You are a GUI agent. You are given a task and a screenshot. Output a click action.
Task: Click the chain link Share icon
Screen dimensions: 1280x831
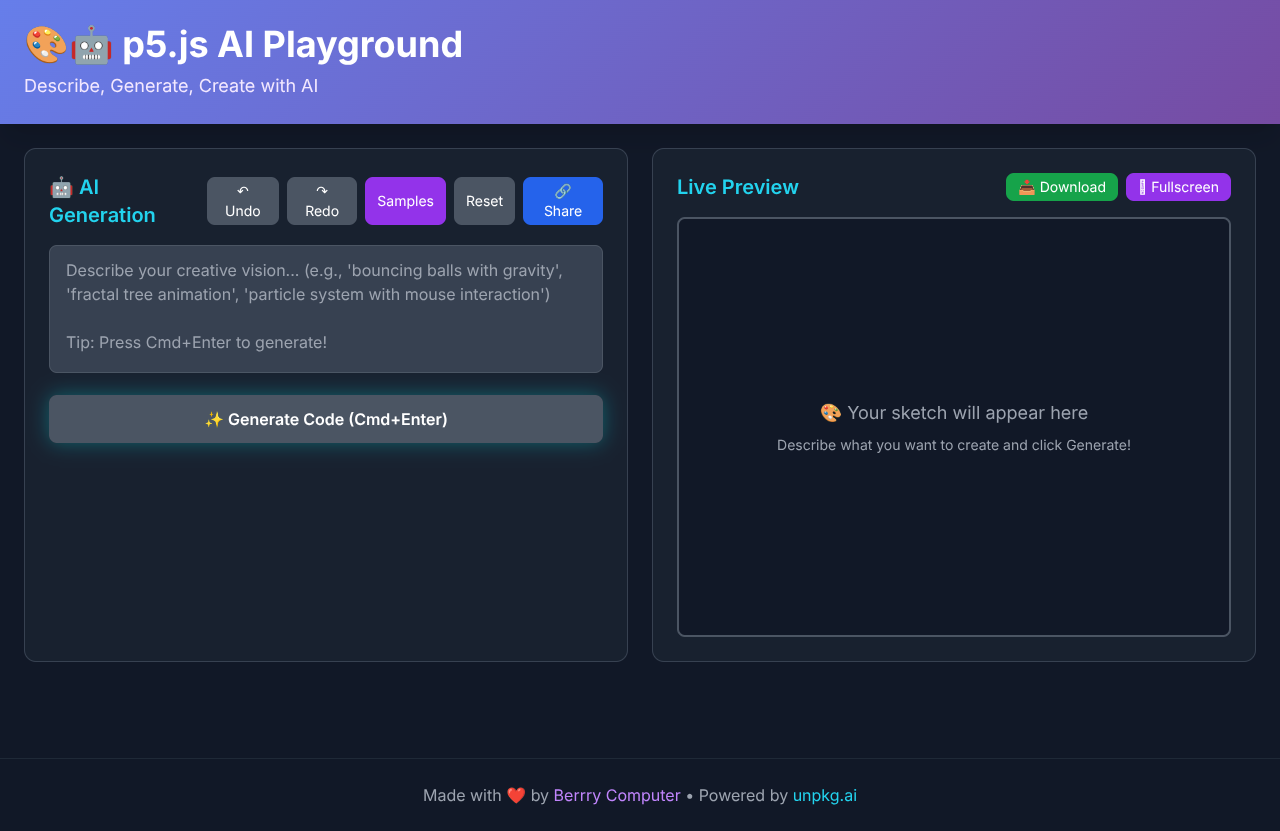click(x=563, y=191)
